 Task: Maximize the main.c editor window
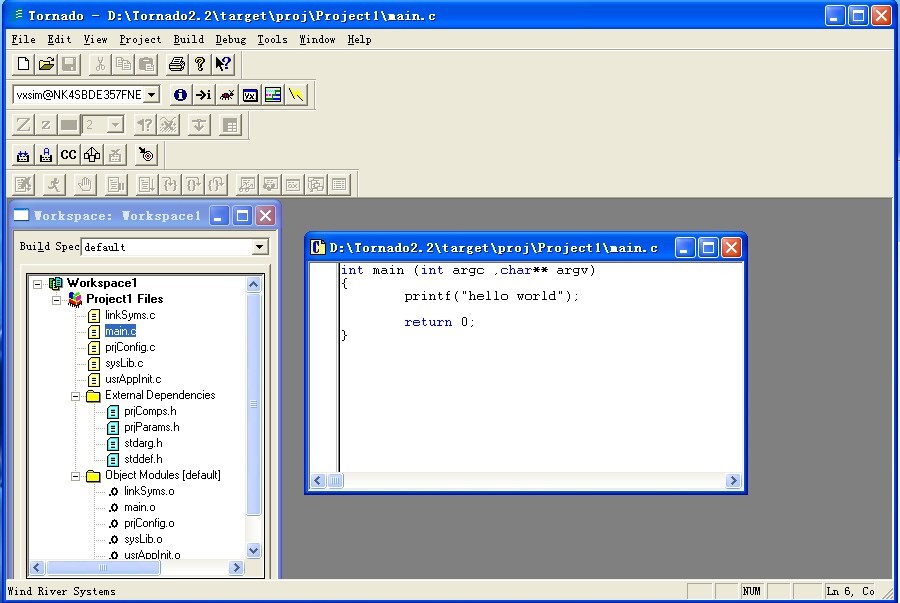(708, 248)
